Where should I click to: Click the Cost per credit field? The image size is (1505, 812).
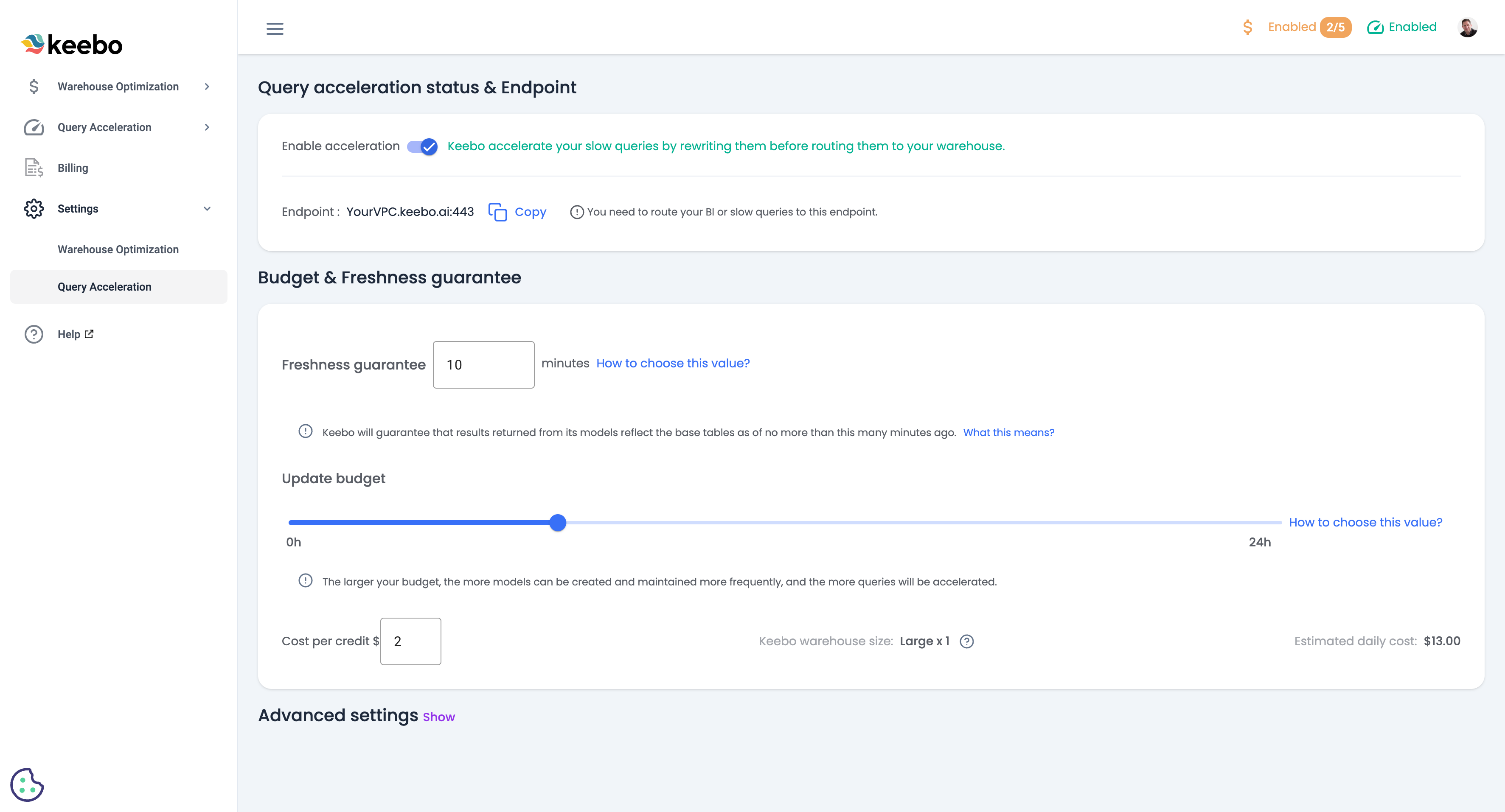tap(411, 641)
